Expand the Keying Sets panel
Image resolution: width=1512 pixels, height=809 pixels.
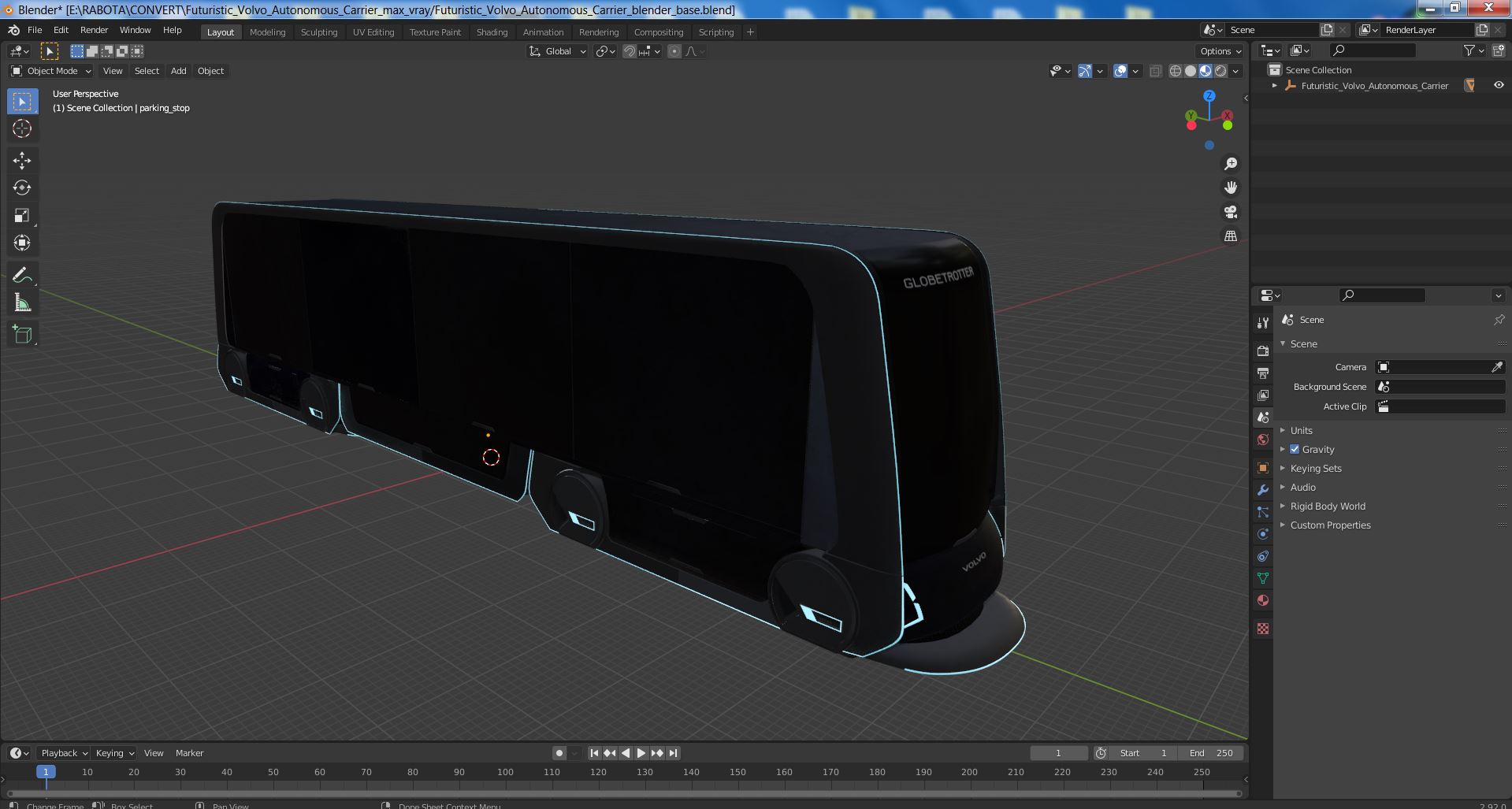click(1316, 468)
